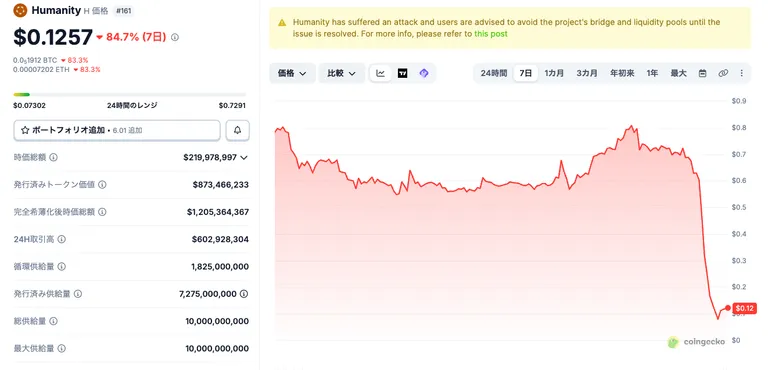Expand the 価格 dropdown
768x370 pixels.
coord(292,74)
